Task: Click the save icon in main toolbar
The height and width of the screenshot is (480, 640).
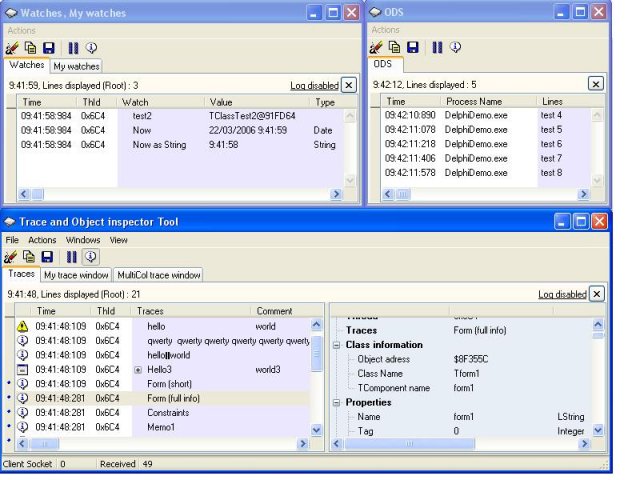Action: (47, 257)
